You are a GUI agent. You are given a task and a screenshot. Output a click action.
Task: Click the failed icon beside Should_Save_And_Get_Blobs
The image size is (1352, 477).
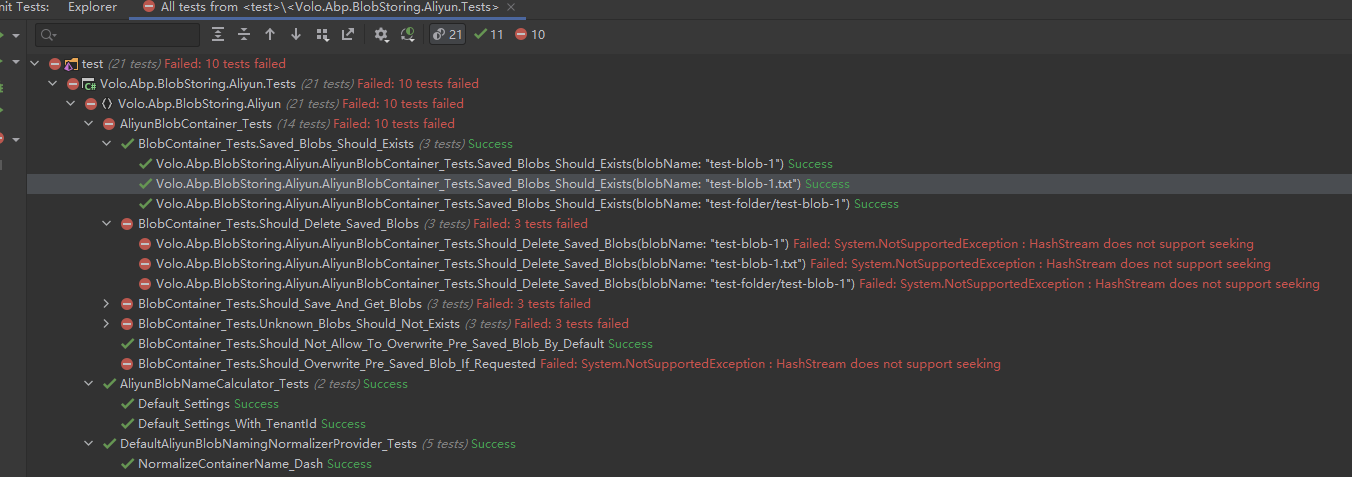pos(127,304)
